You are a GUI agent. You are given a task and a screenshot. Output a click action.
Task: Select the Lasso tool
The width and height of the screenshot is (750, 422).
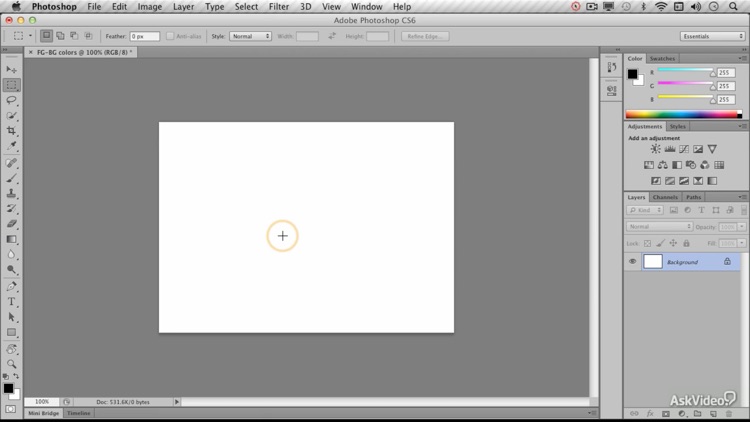(11, 100)
